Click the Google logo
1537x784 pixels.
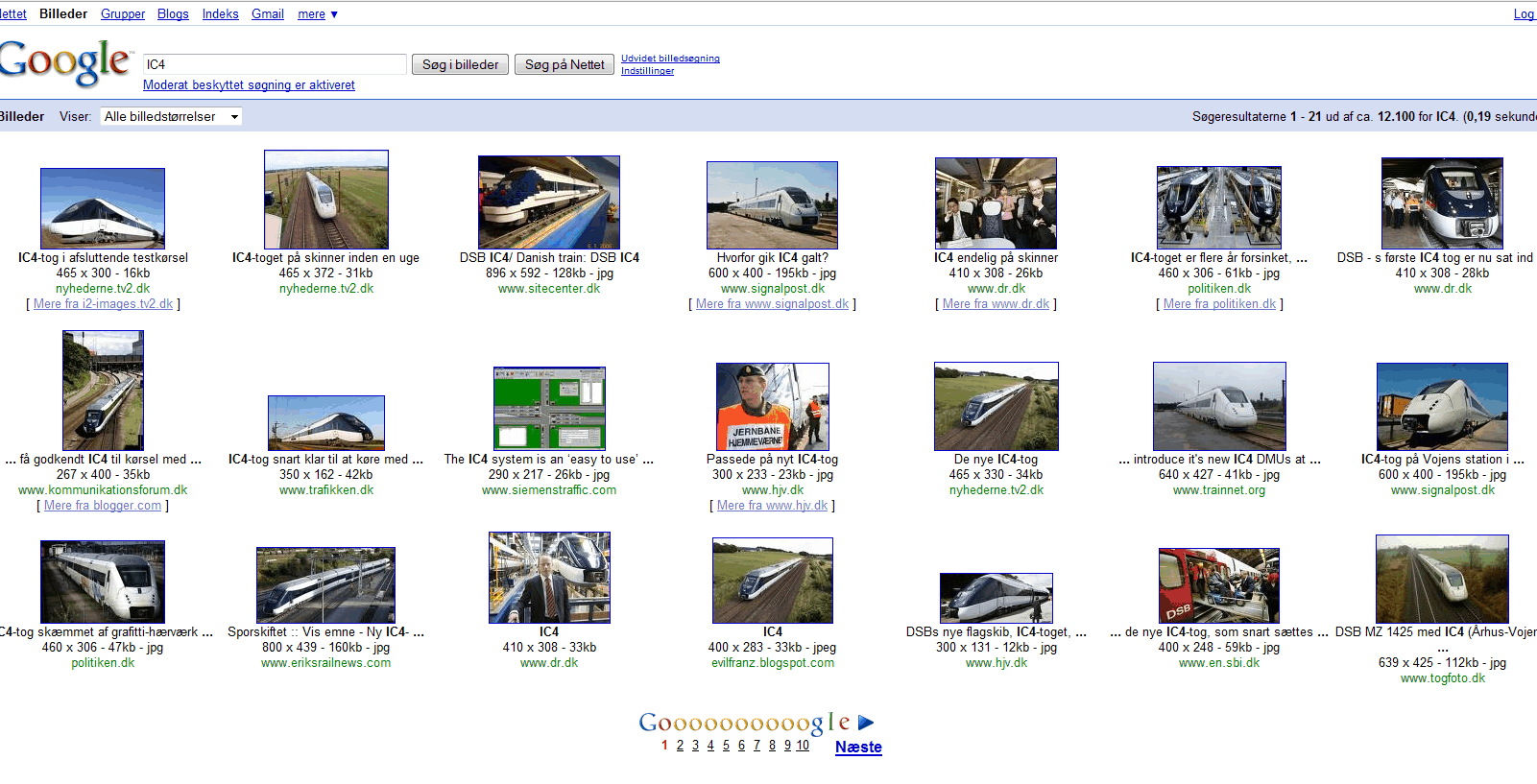63,62
